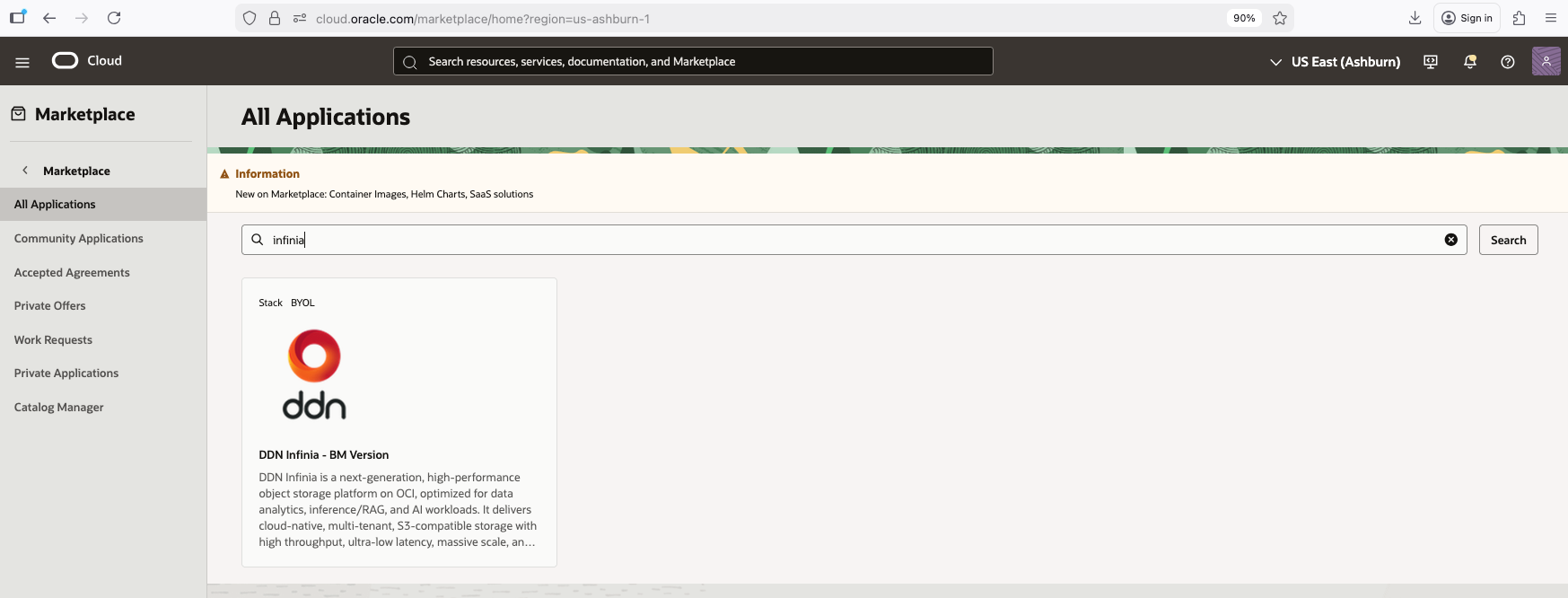Open the user profile avatar
Screen dimensions: 1568x598
pyautogui.click(x=1546, y=61)
